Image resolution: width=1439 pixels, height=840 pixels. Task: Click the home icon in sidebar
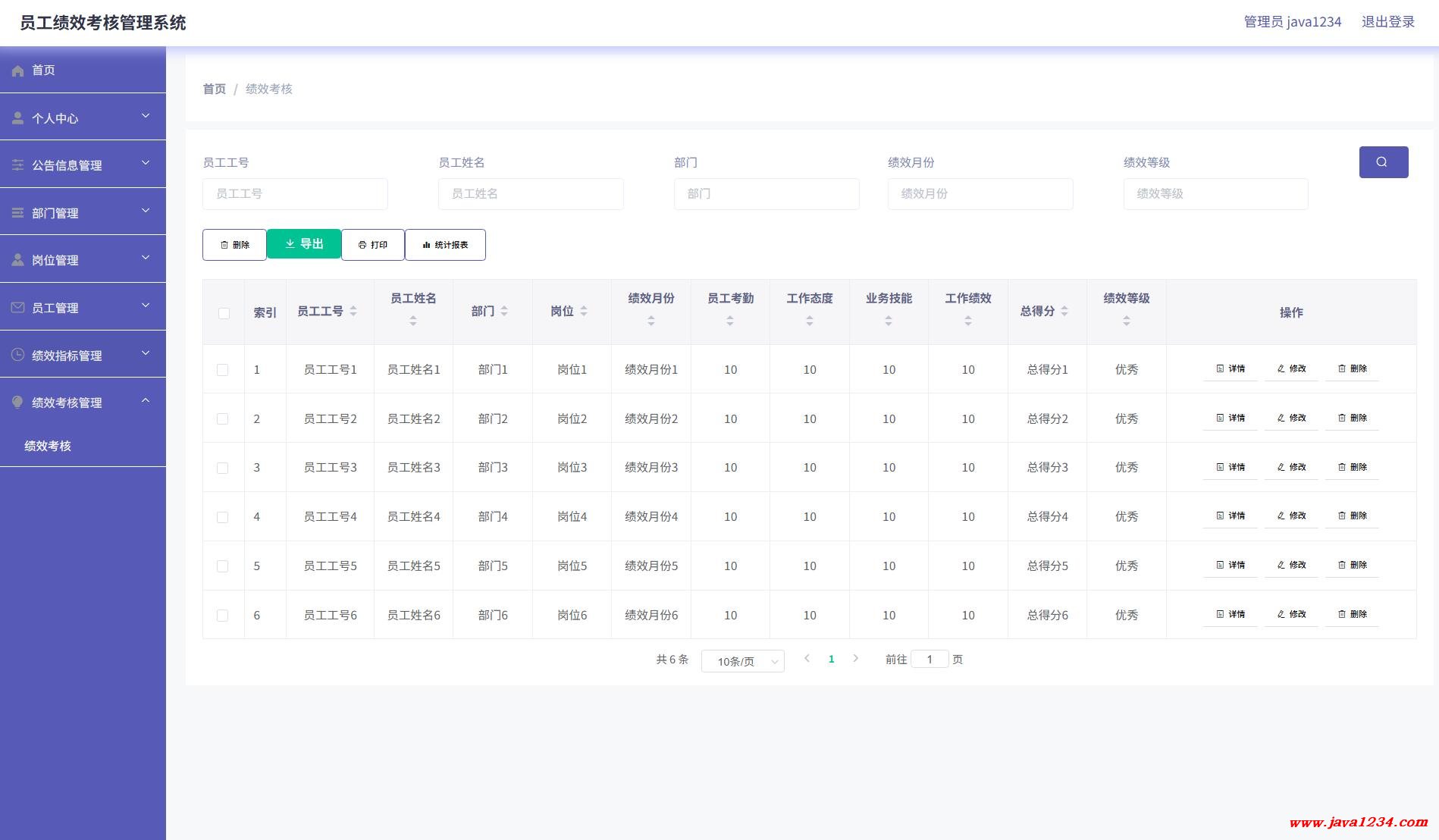(x=18, y=71)
